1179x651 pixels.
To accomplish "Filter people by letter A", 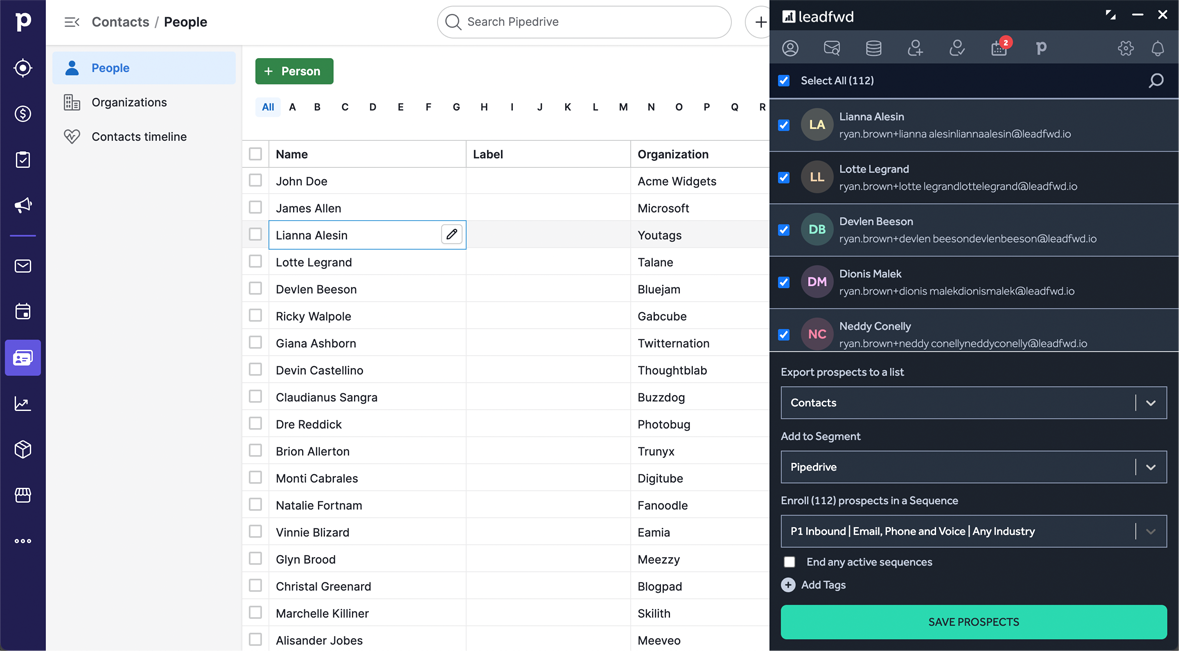I will click(x=292, y=107).
